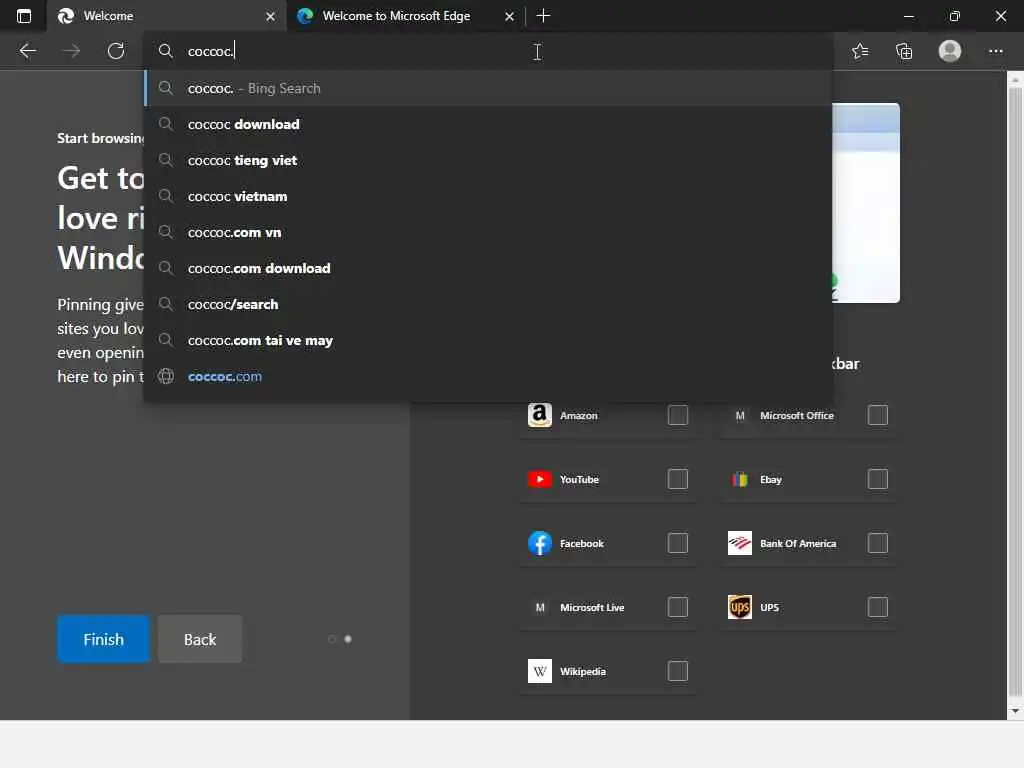Open a new tab with plus icon

tap(543, 16)
